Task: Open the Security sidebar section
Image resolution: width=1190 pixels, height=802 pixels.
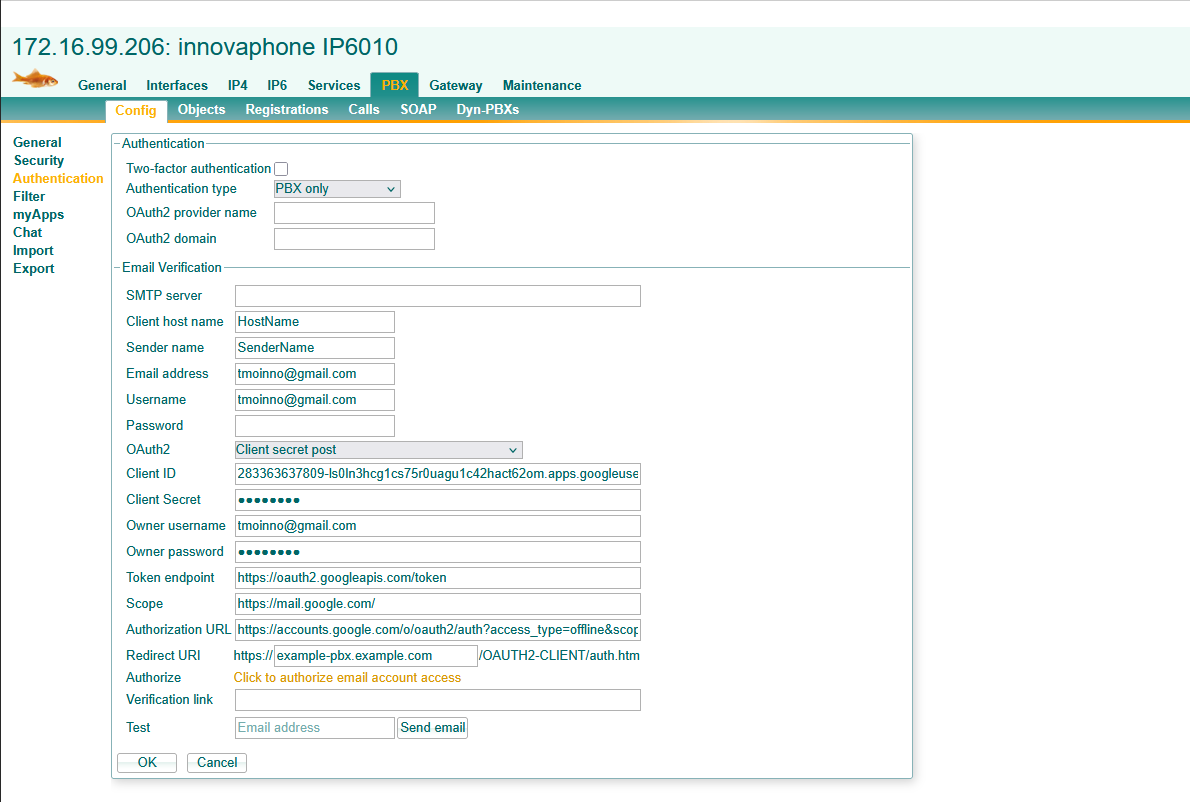Action: point(39,161)
